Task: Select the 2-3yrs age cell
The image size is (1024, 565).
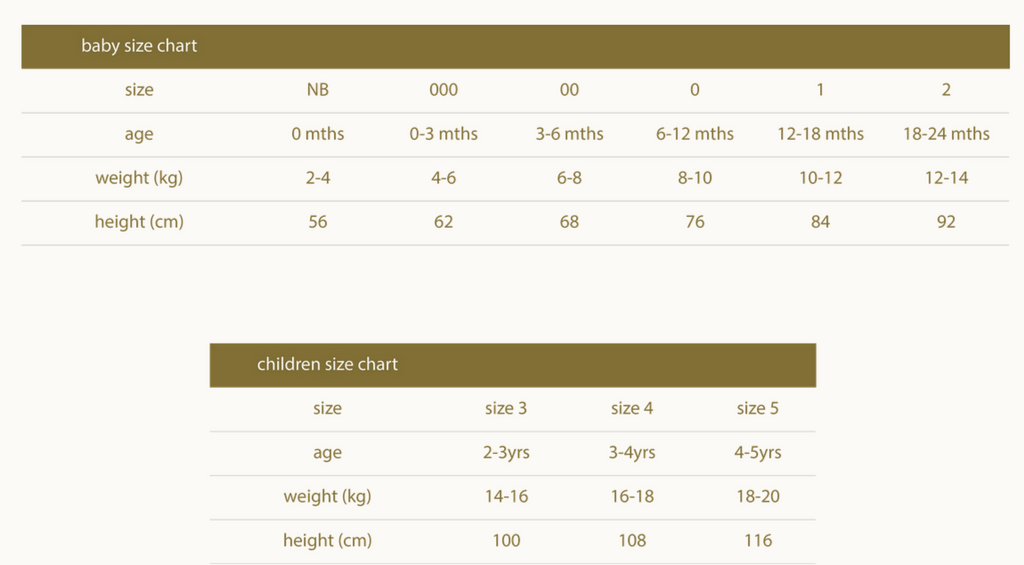Action: coord(506,453)
